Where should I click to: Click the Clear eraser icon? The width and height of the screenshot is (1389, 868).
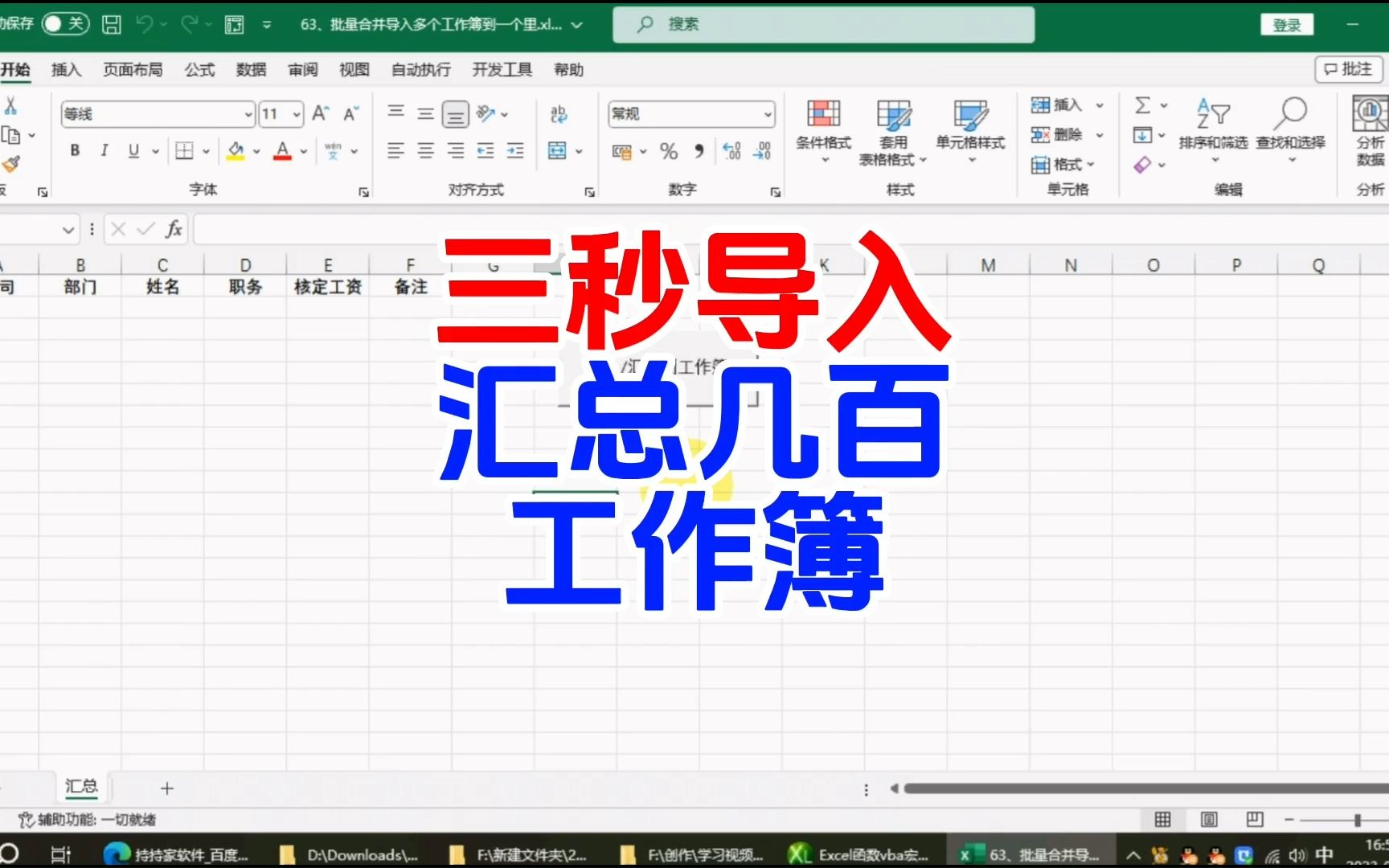(x=1142, y=165)
